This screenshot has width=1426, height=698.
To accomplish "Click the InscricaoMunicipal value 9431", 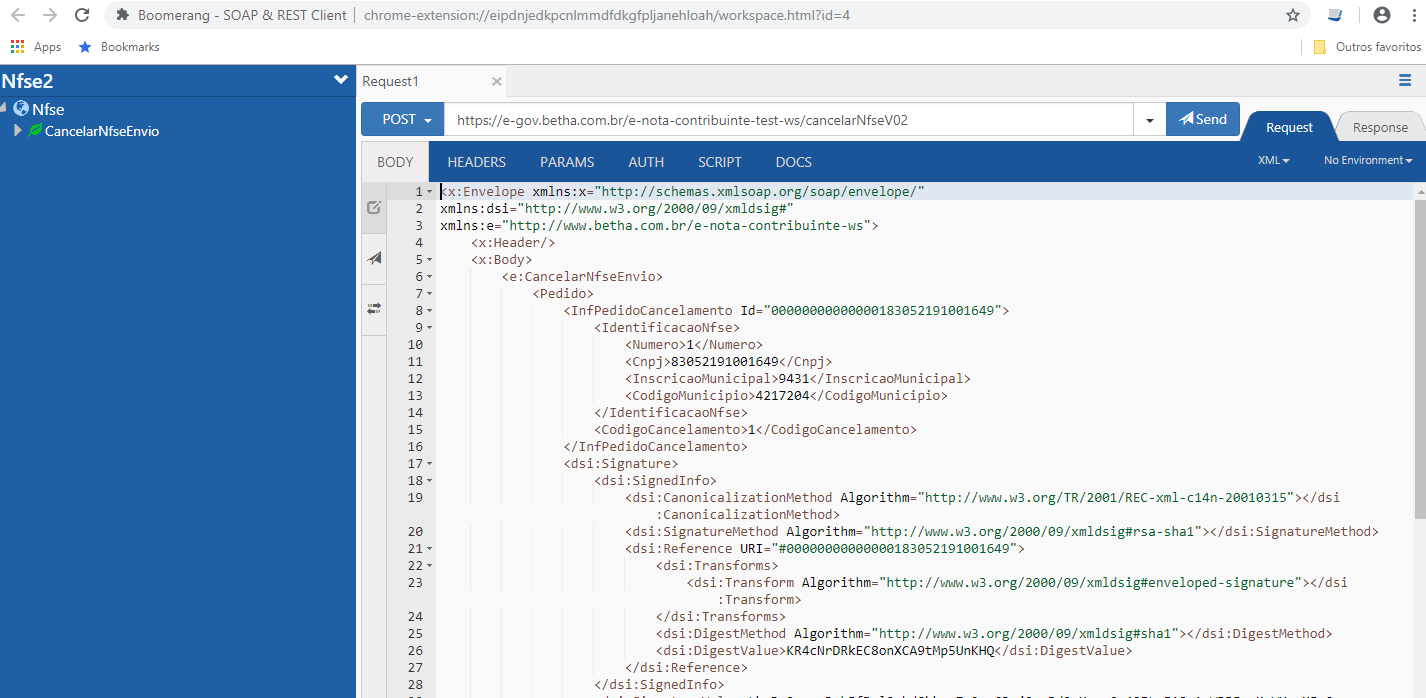I will (x=794, y=379).
